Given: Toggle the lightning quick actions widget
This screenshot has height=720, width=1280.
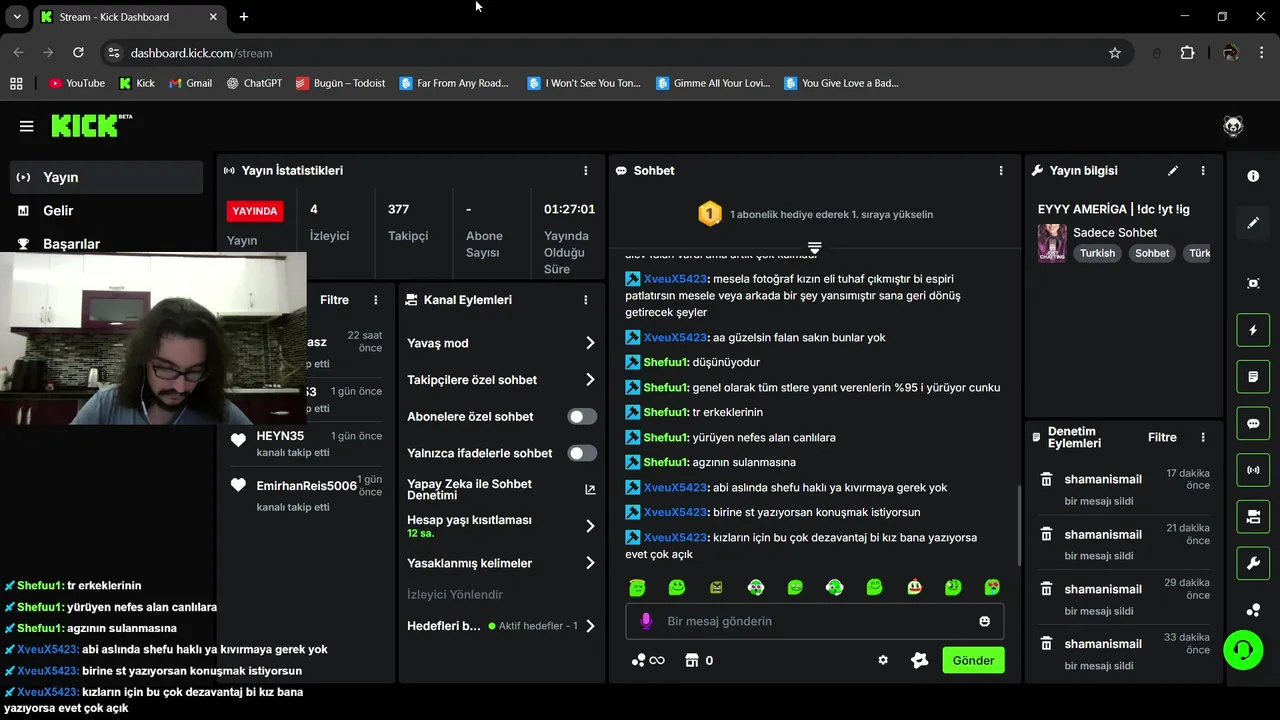Looking at the screenshot, I should pyautogui.click(x=1253, y=330).
